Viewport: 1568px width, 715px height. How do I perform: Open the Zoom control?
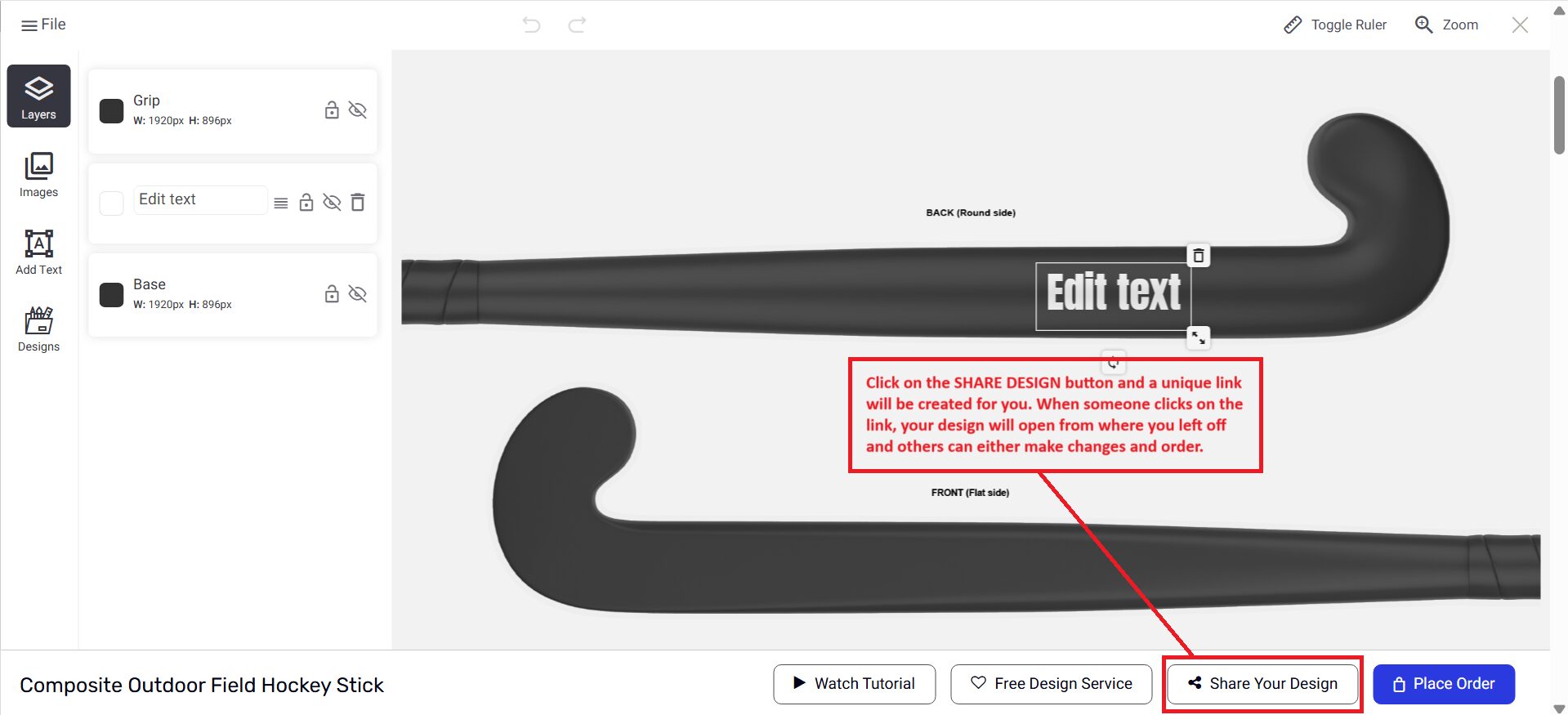pyautogui.click(x=1446, y=25)
